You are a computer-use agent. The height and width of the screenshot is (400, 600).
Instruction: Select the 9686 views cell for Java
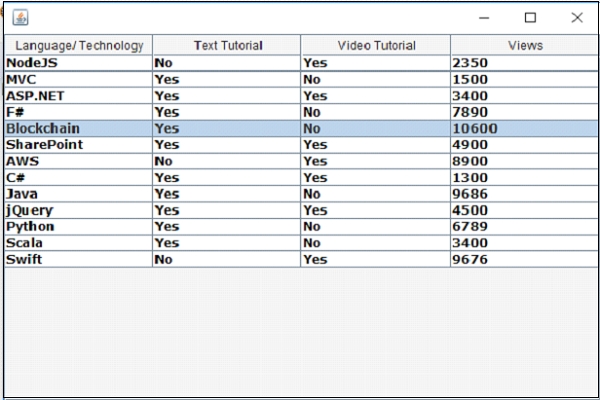click(x=523, y=193)
